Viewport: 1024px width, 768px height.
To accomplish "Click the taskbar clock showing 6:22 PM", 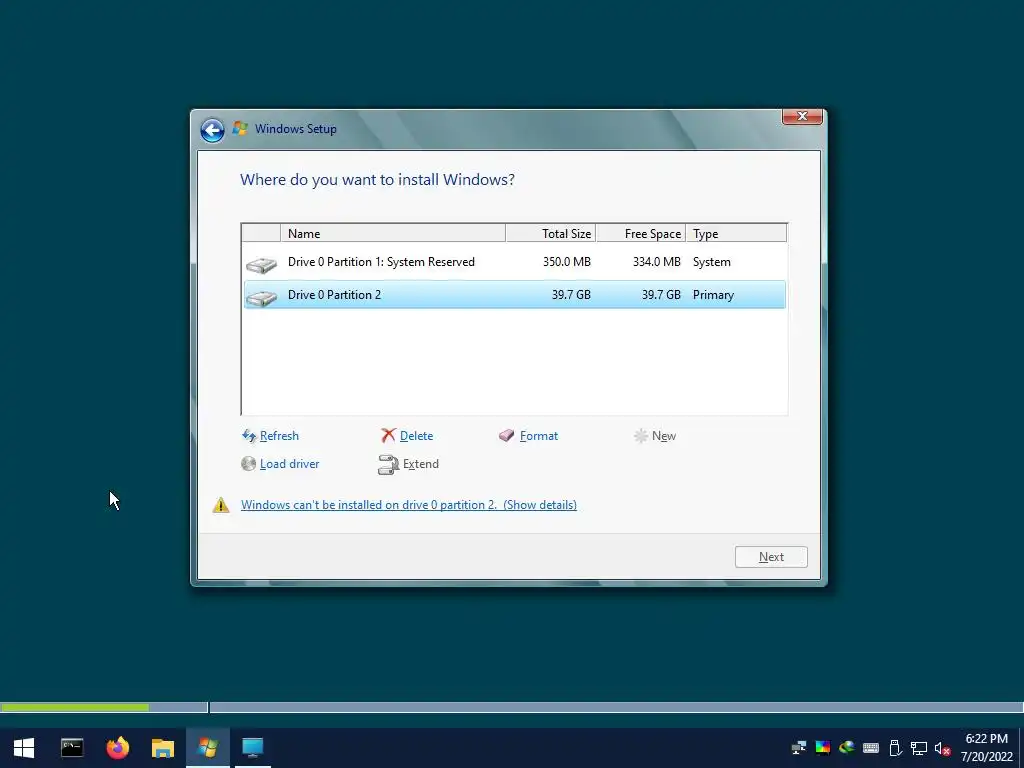I will [986, 748].
